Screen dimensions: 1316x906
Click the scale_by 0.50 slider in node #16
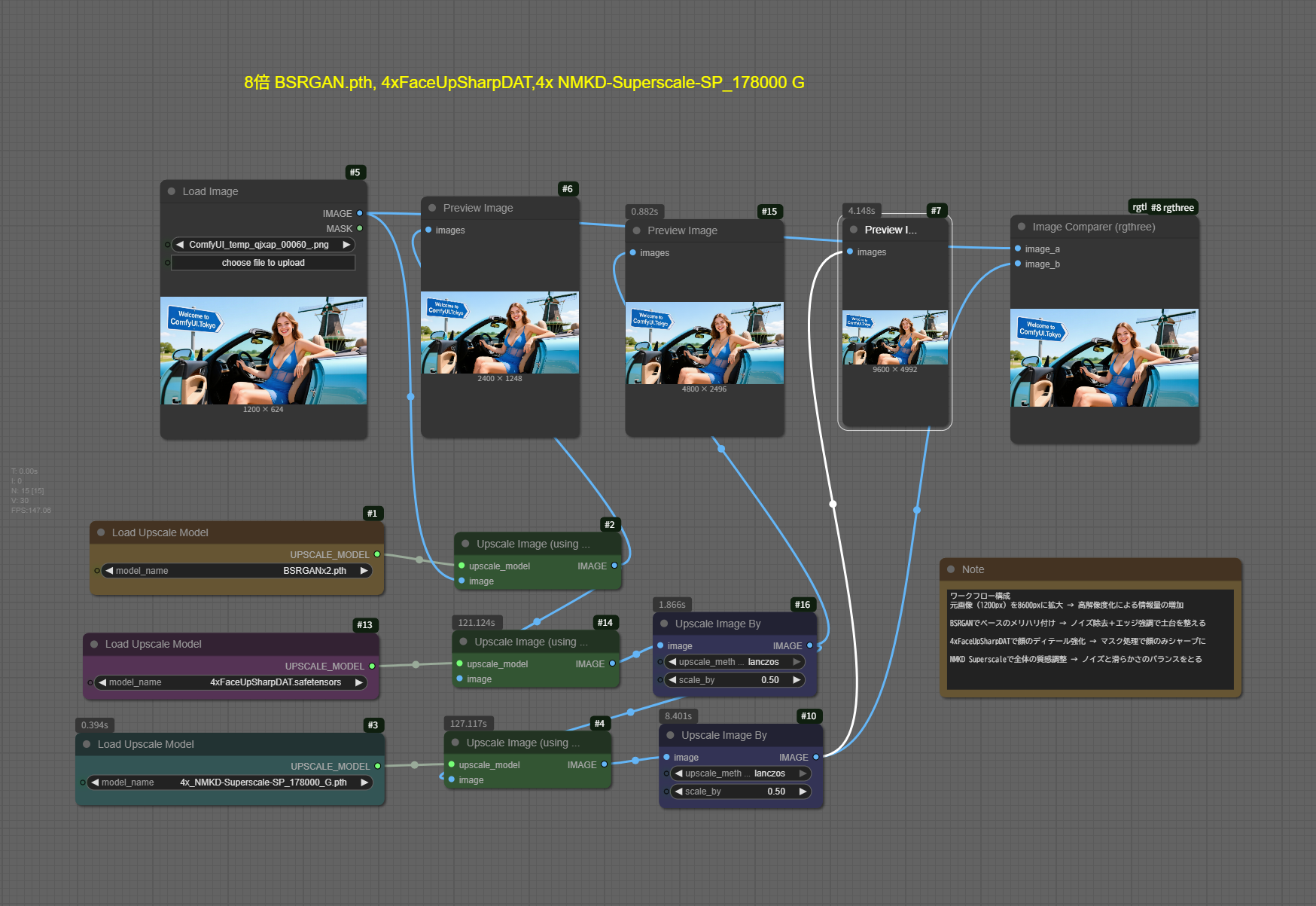tap(735, 680)
